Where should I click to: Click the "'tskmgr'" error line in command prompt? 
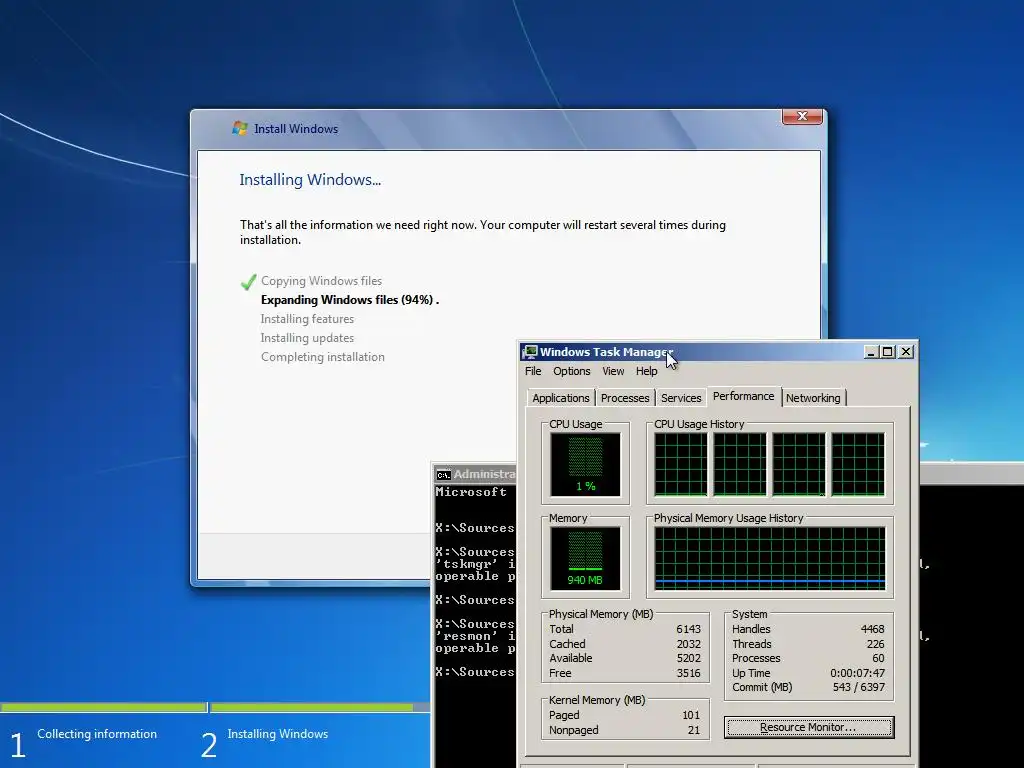click(475, 564)
